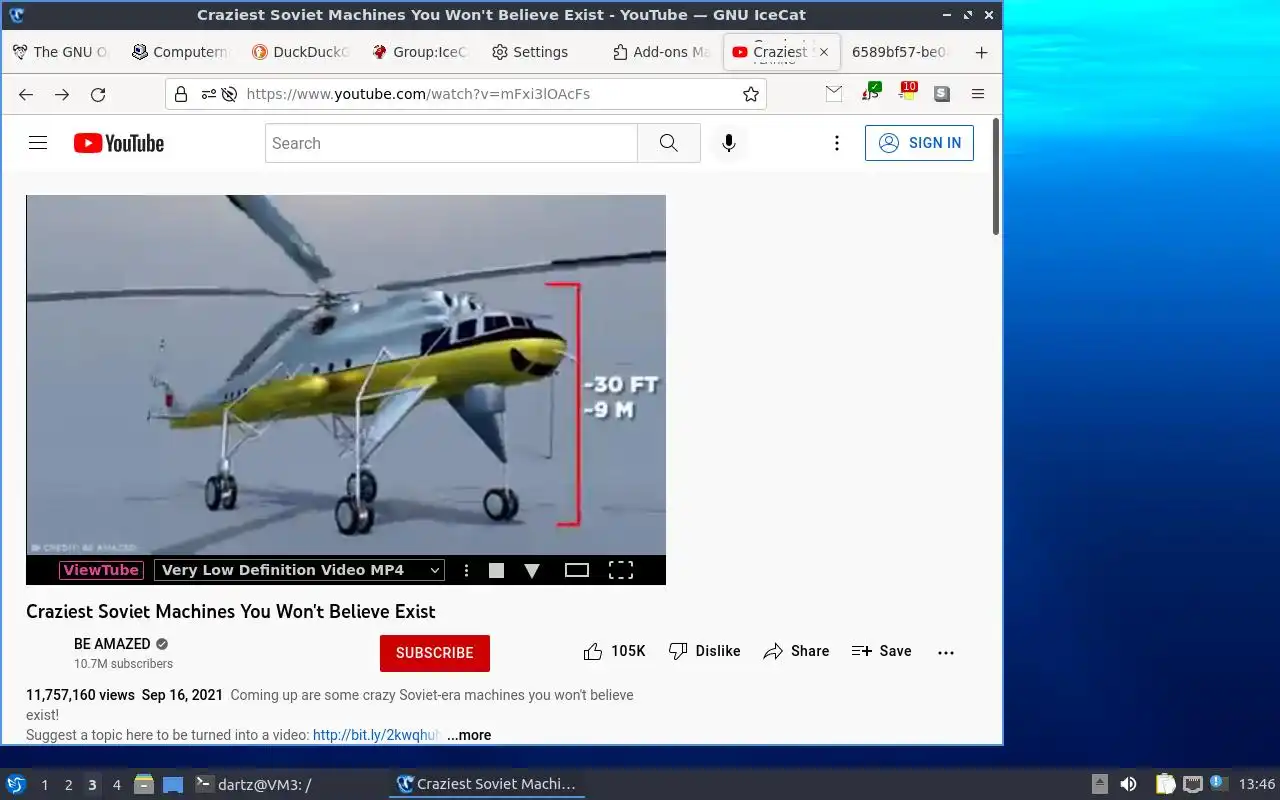Start voice search with the microphone icon

point(729,143)
